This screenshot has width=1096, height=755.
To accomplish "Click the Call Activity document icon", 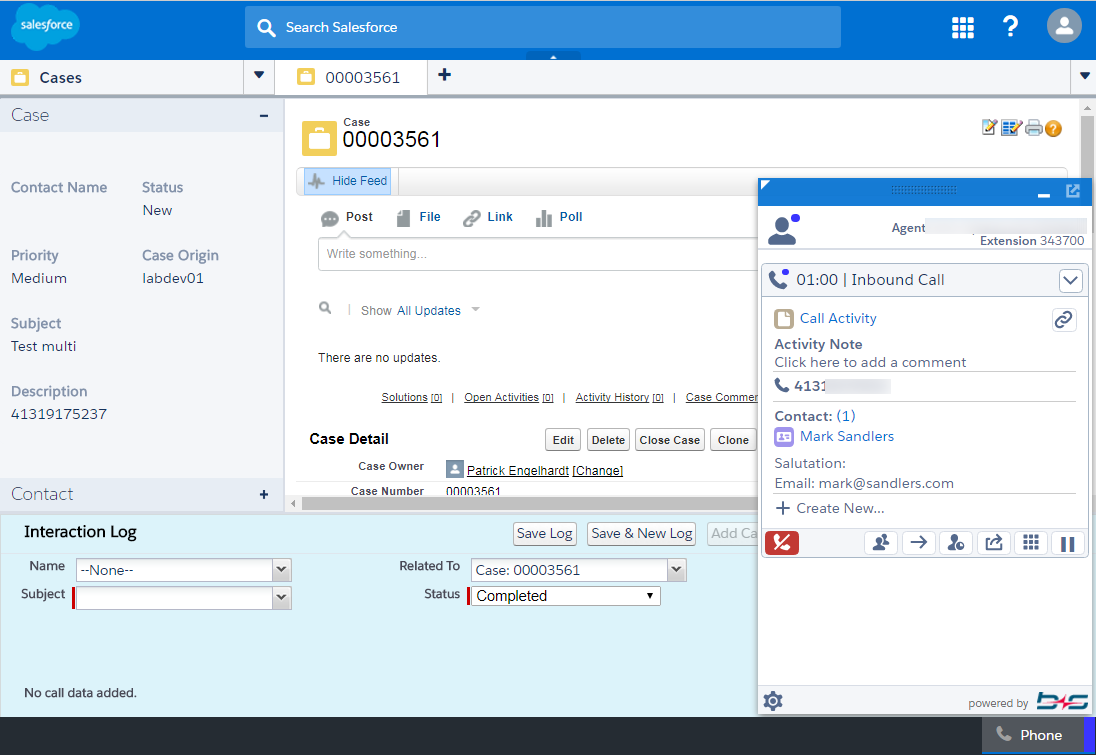I will tap(784, 319).
